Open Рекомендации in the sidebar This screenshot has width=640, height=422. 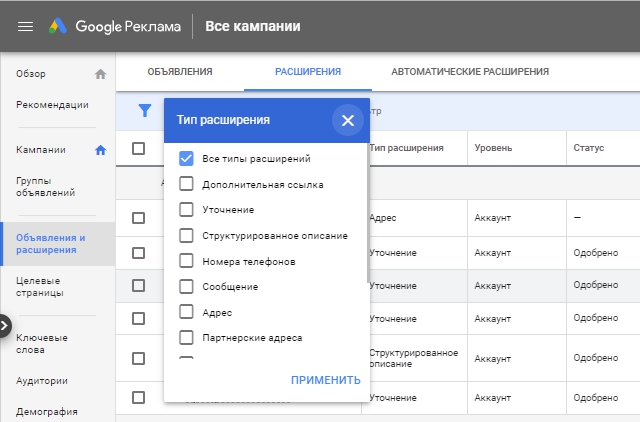[x=52, y=105]
